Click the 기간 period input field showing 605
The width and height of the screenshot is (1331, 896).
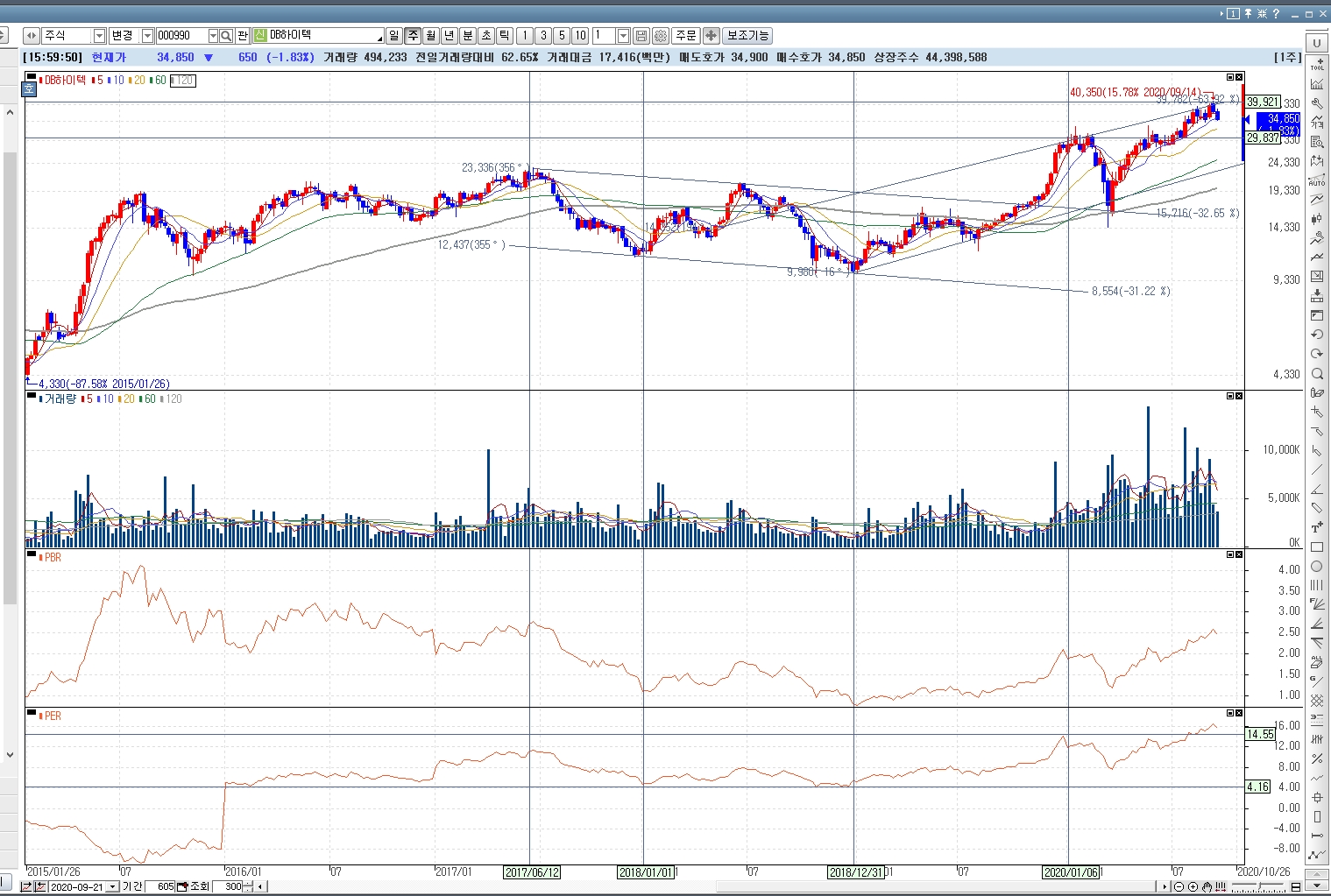coord(159,887)
